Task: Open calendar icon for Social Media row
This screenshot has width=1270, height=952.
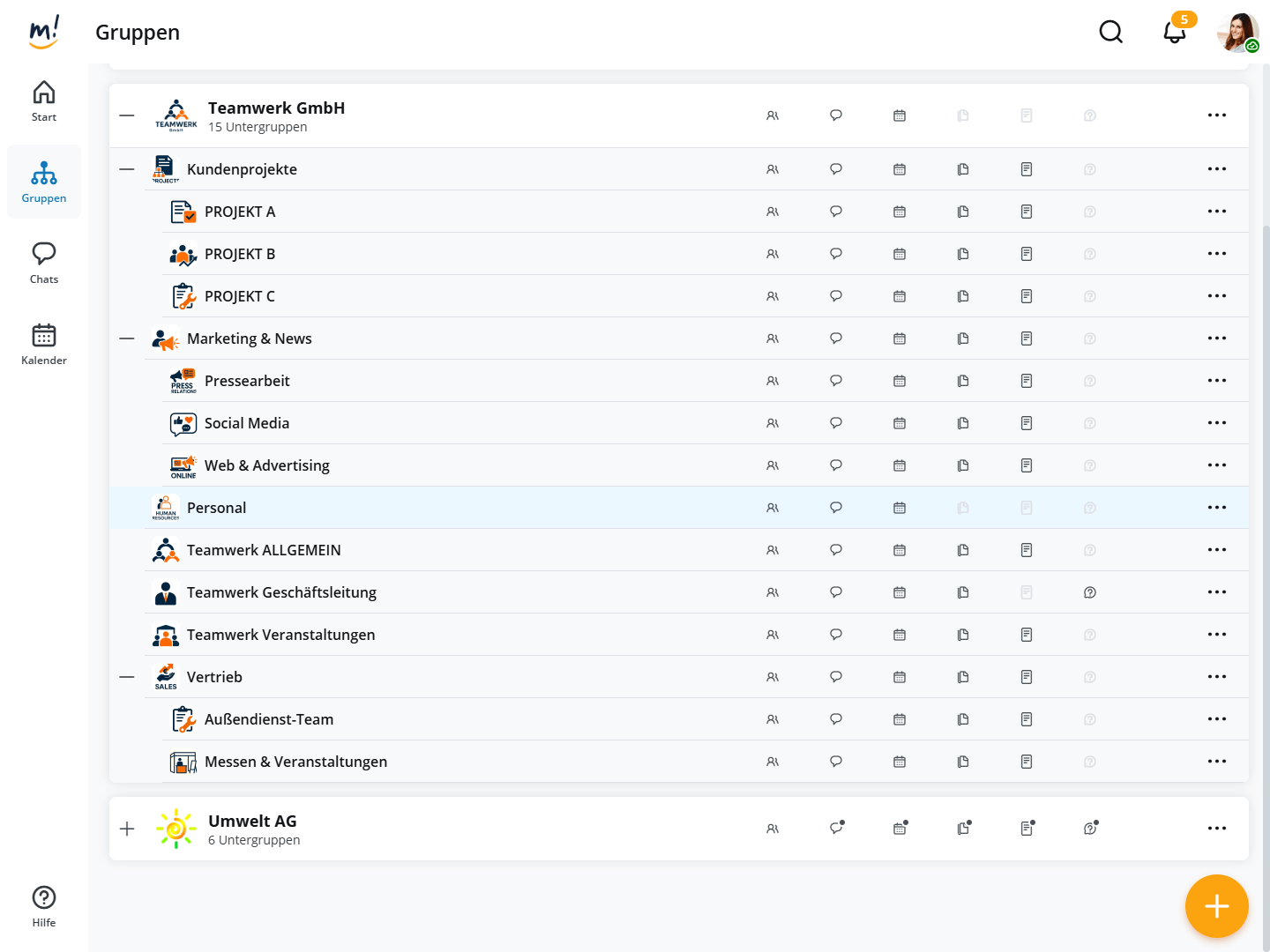Action: (x=900, y=423)
